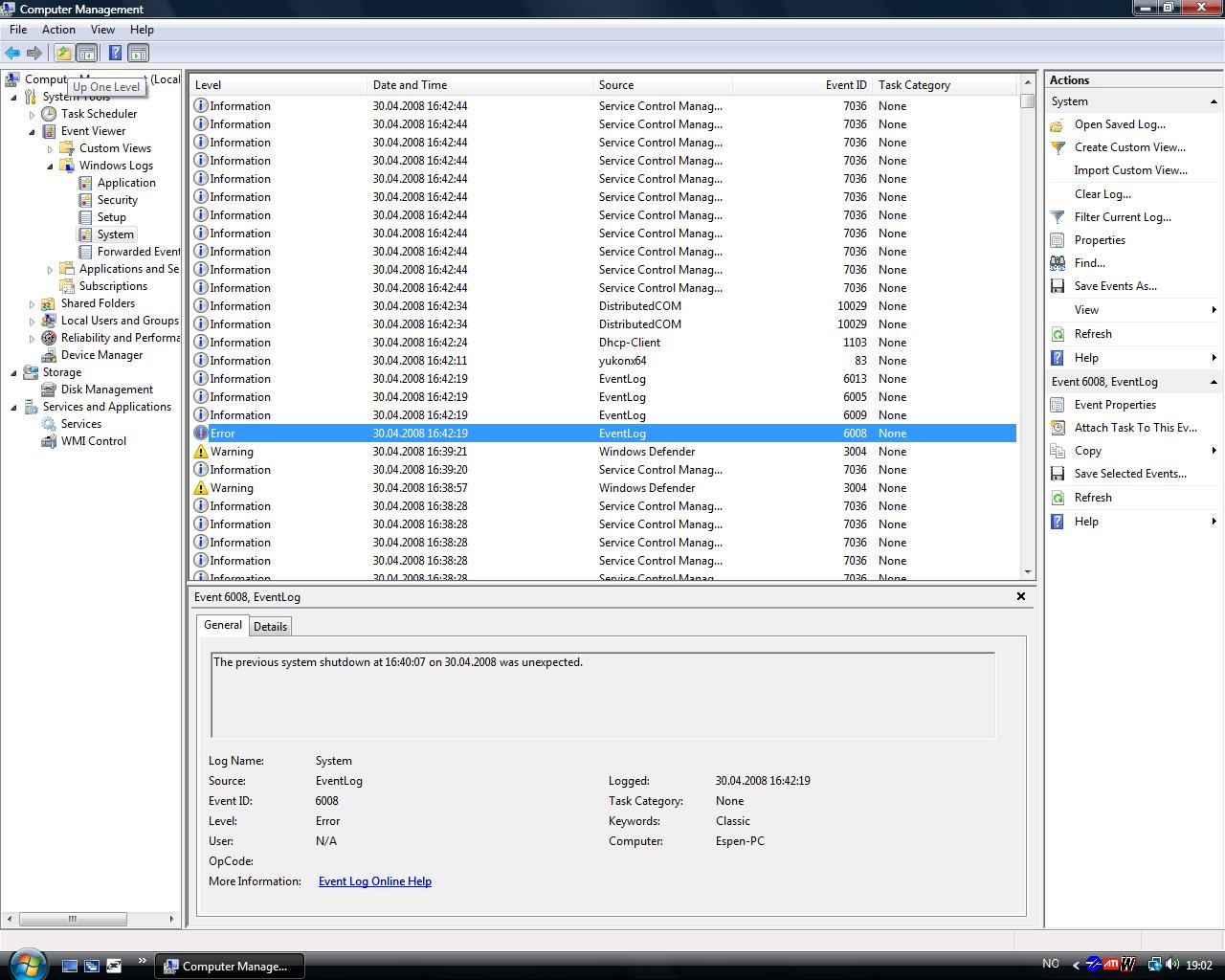
Task: Click Attach Task To This Event
Action: pyautogui.click(x=1135, y=428)
